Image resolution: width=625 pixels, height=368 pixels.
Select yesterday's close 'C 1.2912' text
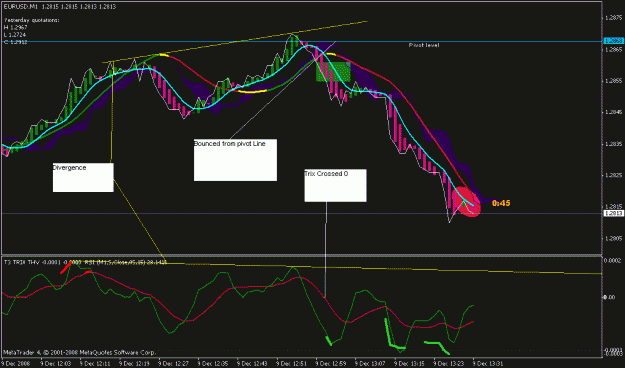[16, 42]
